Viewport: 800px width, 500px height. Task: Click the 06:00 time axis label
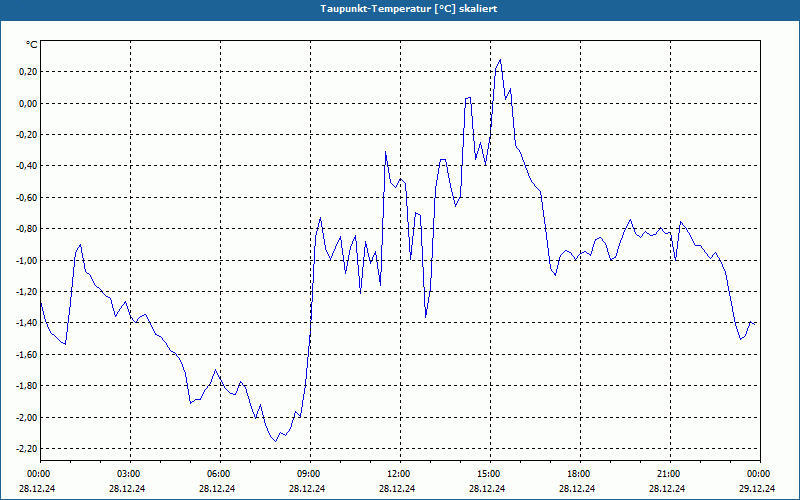(220, 474)
